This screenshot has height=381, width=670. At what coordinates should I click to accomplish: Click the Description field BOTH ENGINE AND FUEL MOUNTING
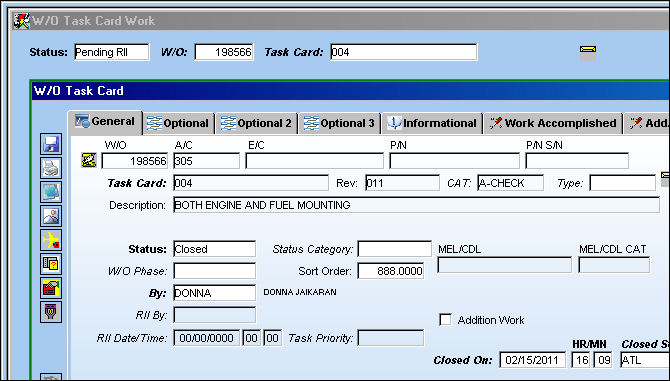click(x=416, y=205)
